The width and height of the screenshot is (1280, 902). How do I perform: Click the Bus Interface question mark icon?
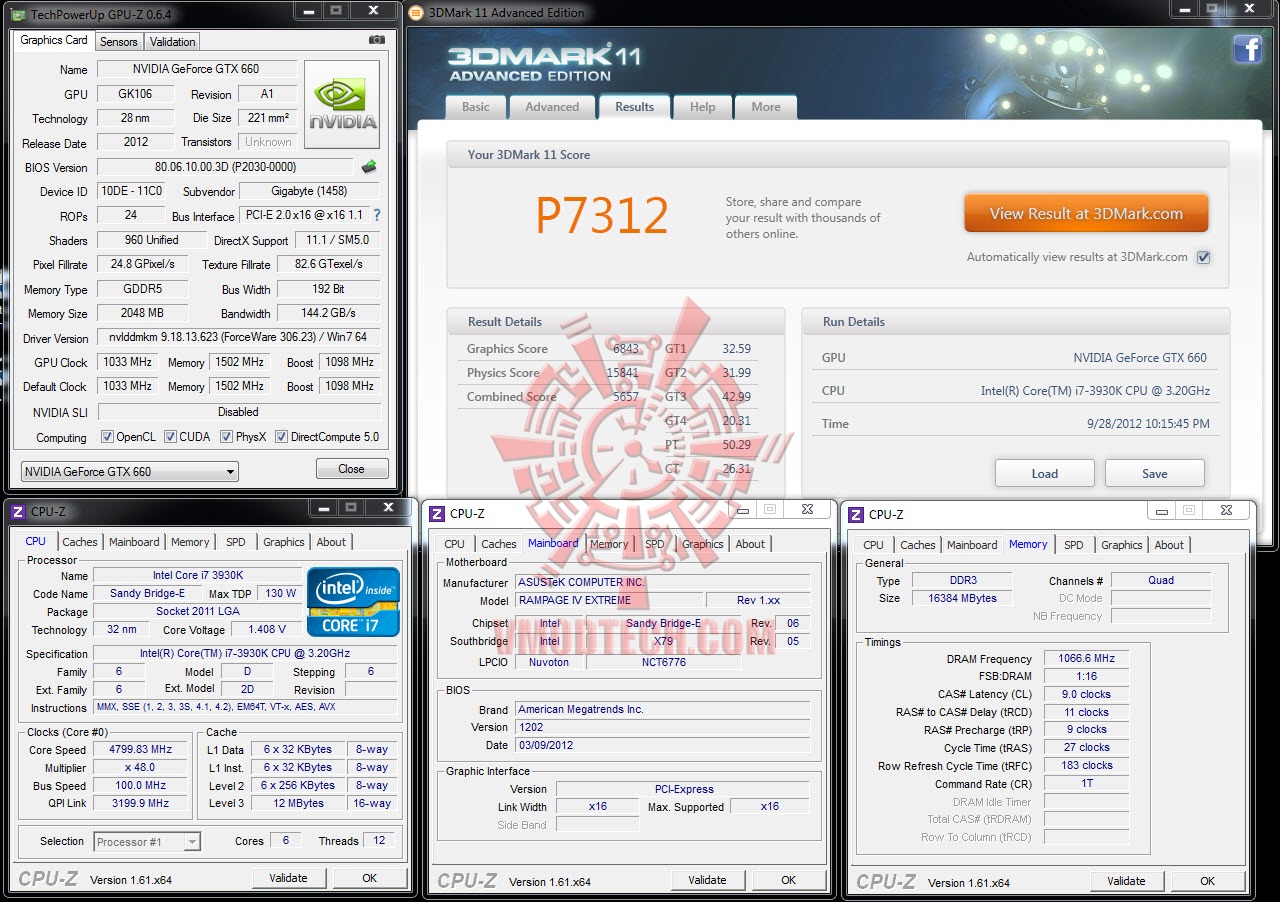click(x=377, y=215)
